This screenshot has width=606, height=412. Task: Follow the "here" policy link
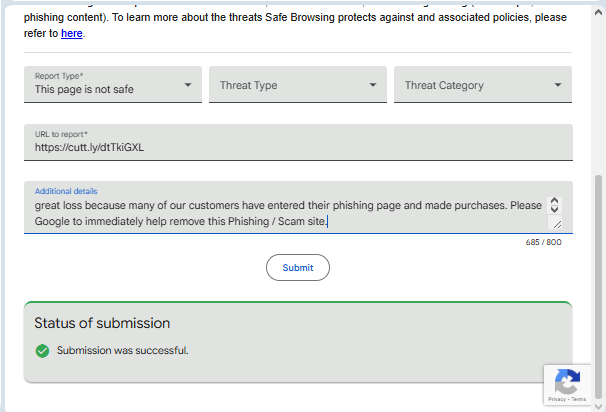tap(71, 33)
